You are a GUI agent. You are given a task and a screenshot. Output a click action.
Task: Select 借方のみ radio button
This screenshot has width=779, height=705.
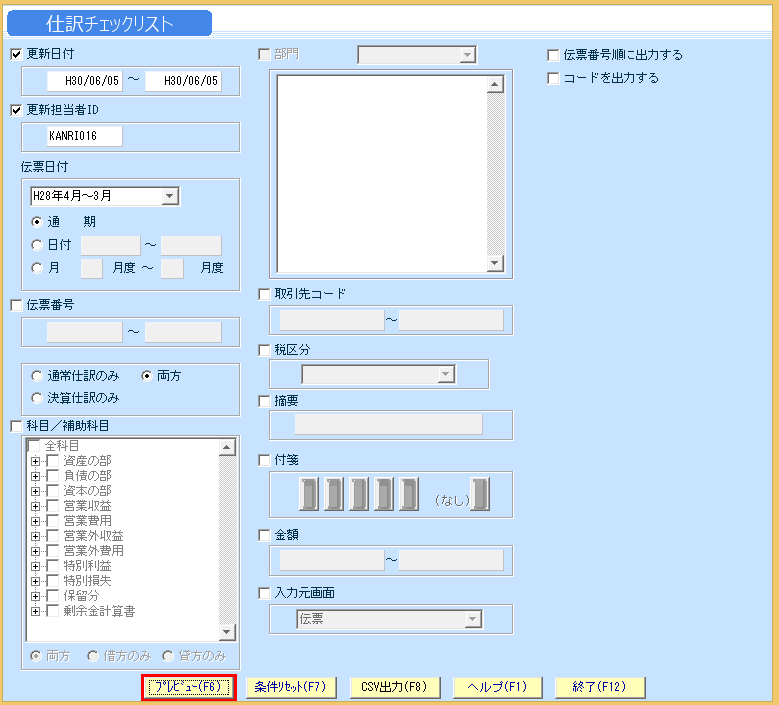93,656
